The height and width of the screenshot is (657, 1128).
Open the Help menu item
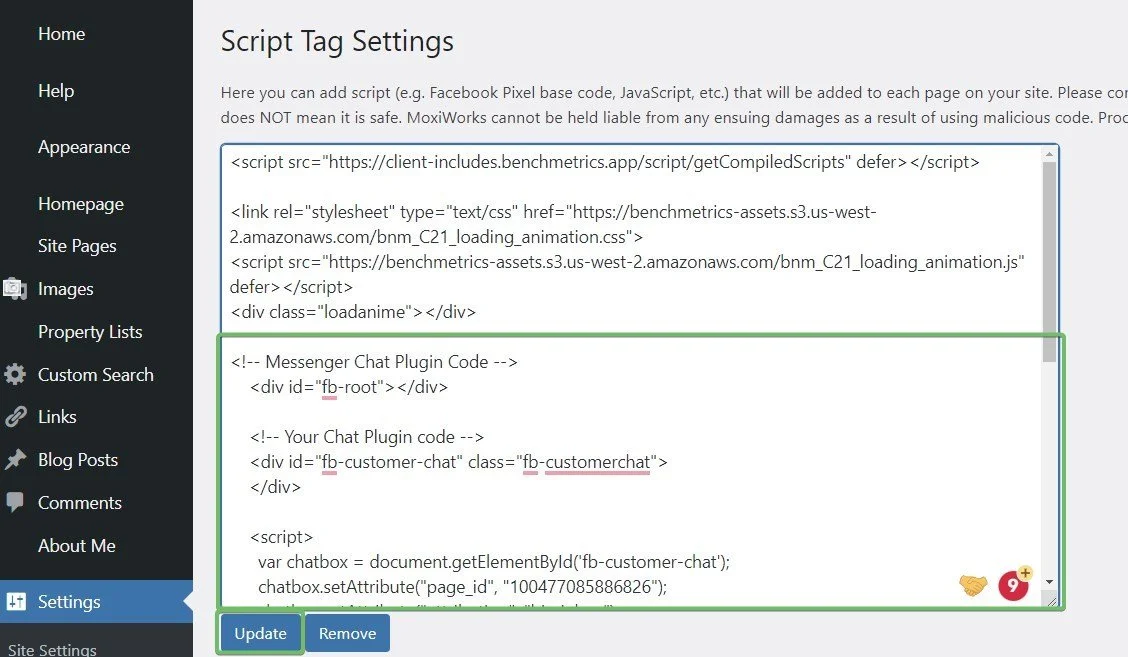point(56,91)
